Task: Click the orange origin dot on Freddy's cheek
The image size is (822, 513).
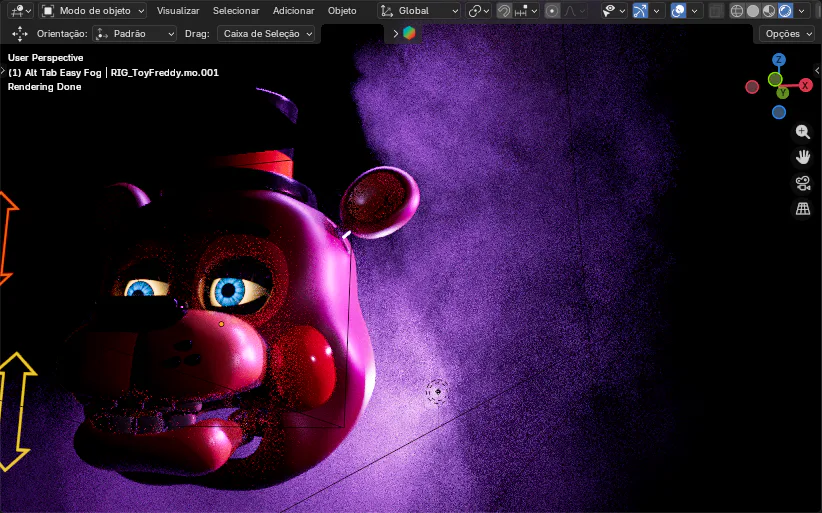Action: (x=221, y=324)
